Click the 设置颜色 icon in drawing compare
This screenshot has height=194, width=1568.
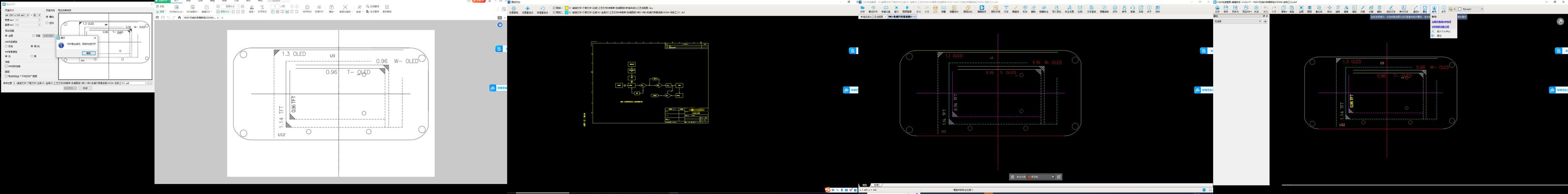click(513, 9)
